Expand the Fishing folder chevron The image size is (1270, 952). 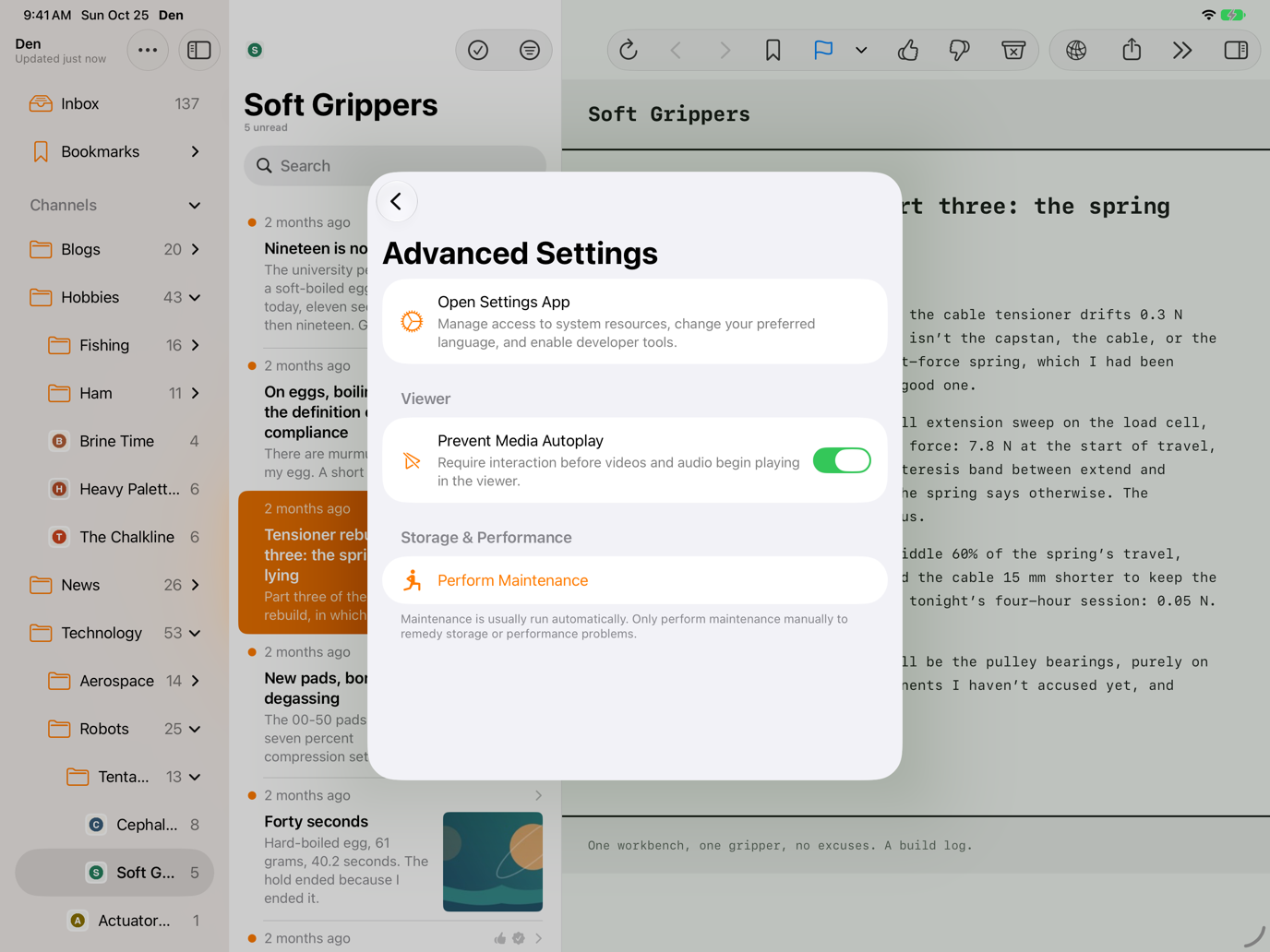(195, 345)
